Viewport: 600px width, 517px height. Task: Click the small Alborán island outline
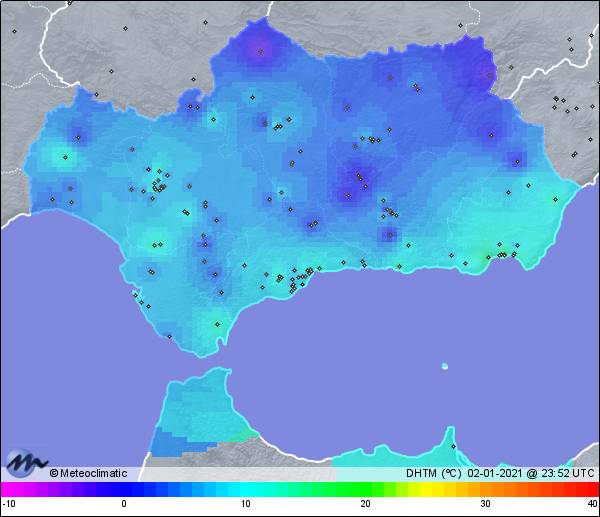click(445, 366)
